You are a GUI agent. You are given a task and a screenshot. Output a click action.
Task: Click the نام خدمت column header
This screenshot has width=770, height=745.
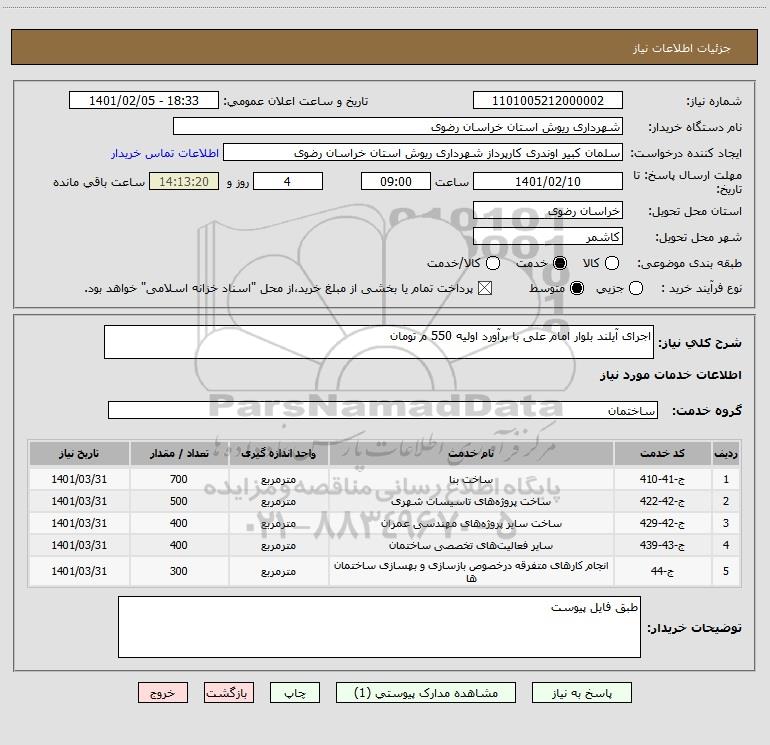(471, 453)
